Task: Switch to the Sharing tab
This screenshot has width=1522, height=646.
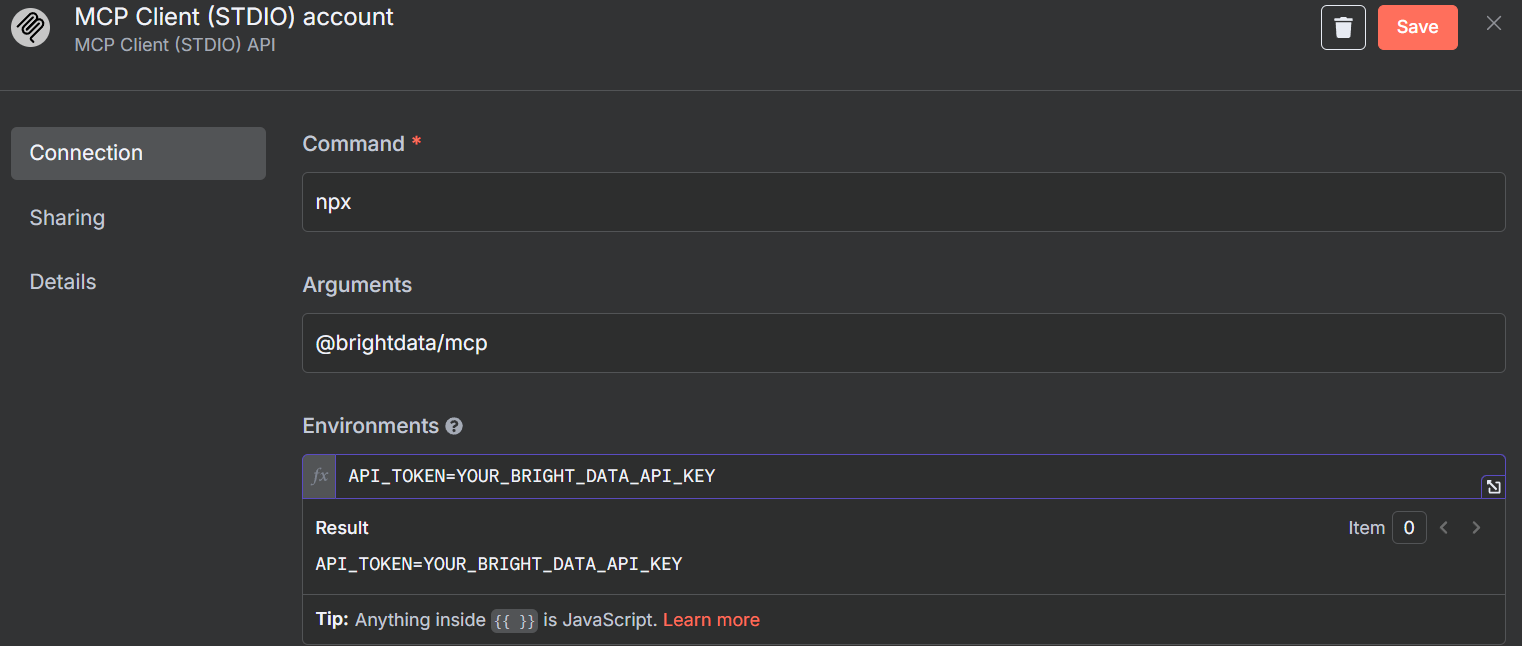Action: pos(67,218)
